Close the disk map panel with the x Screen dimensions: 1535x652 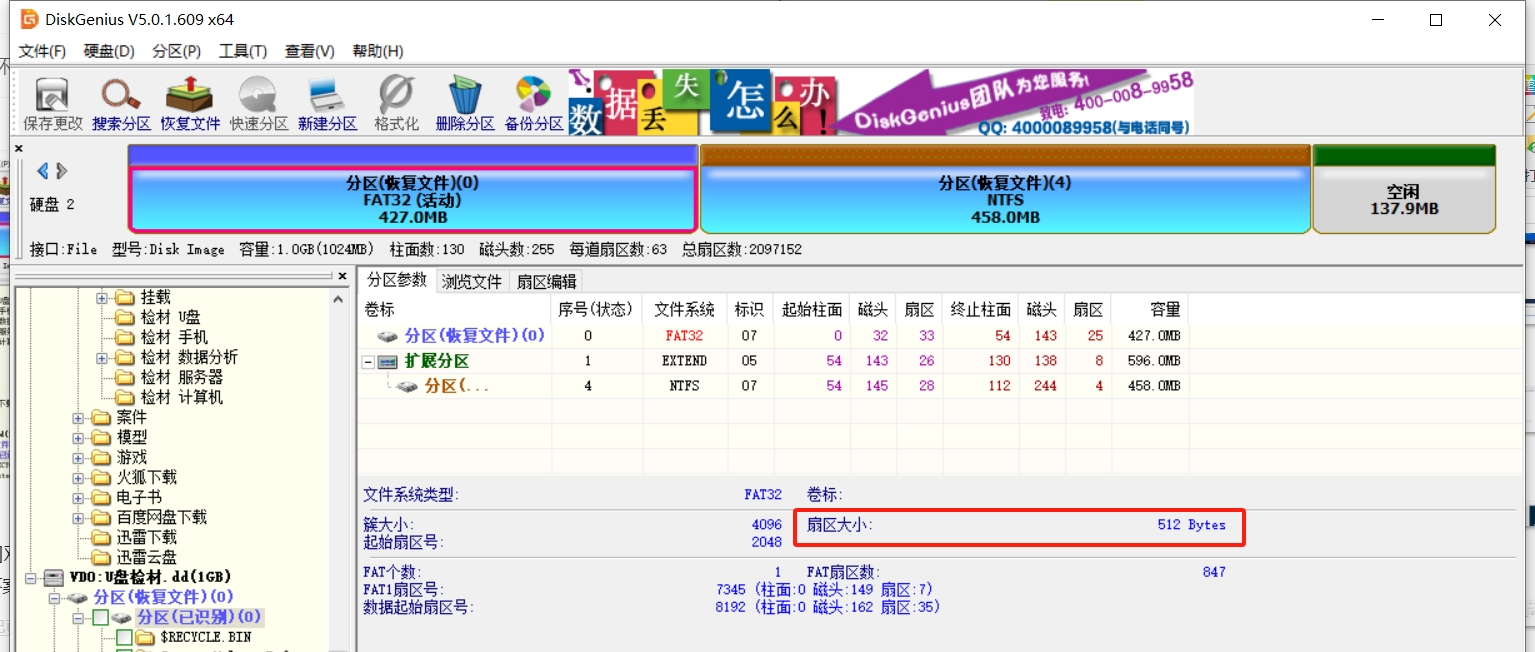[19, 148]
